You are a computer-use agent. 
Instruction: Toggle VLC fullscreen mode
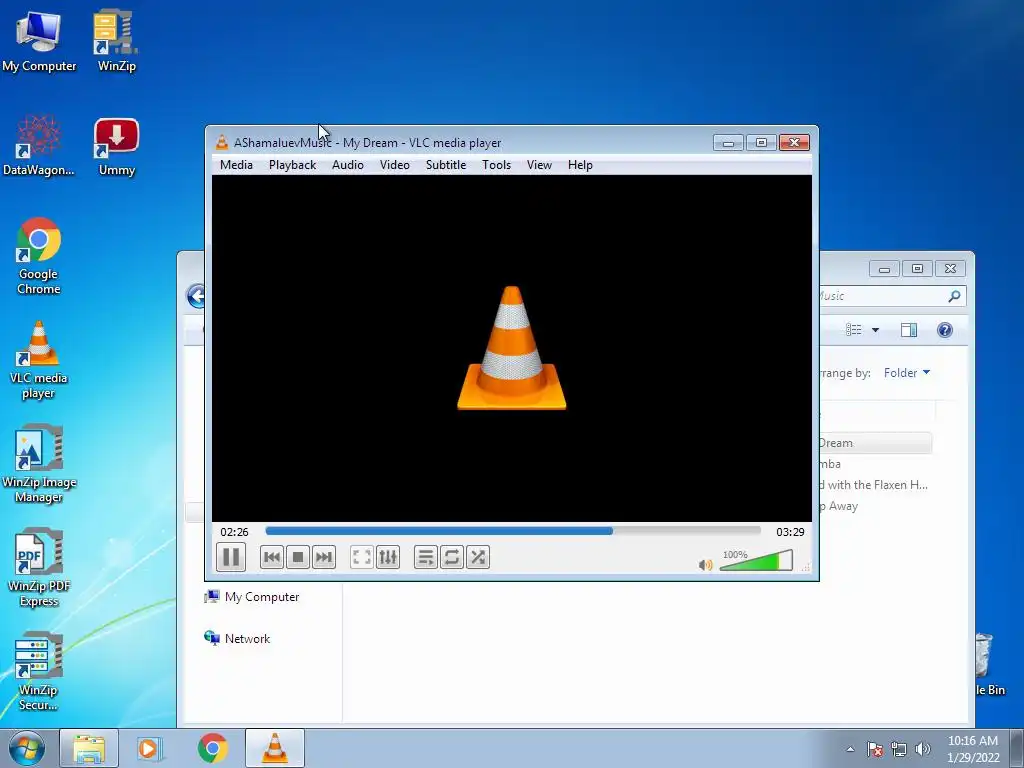pos(362,557)
